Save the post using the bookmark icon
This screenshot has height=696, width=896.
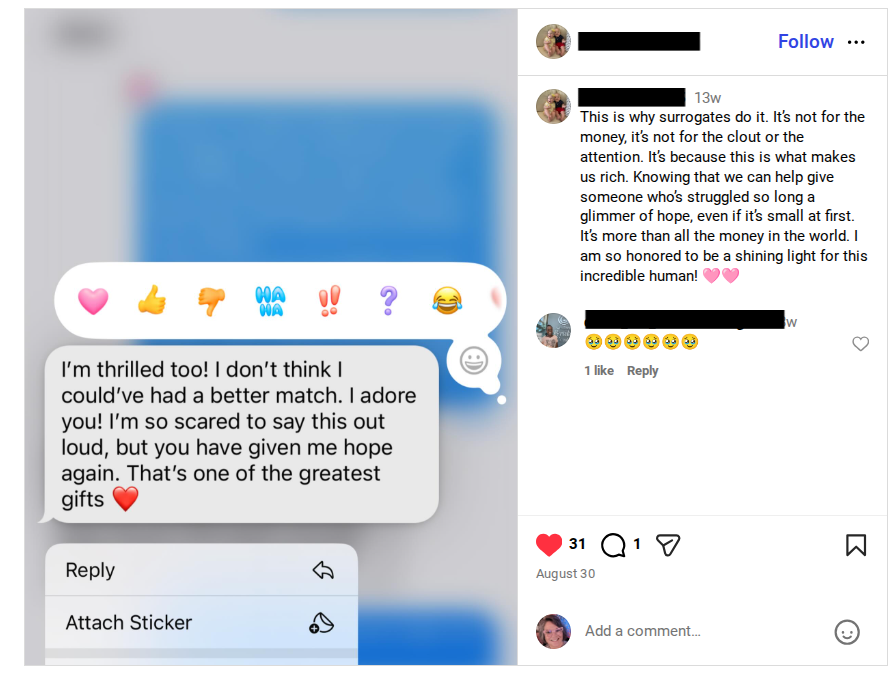coord(855,545)
